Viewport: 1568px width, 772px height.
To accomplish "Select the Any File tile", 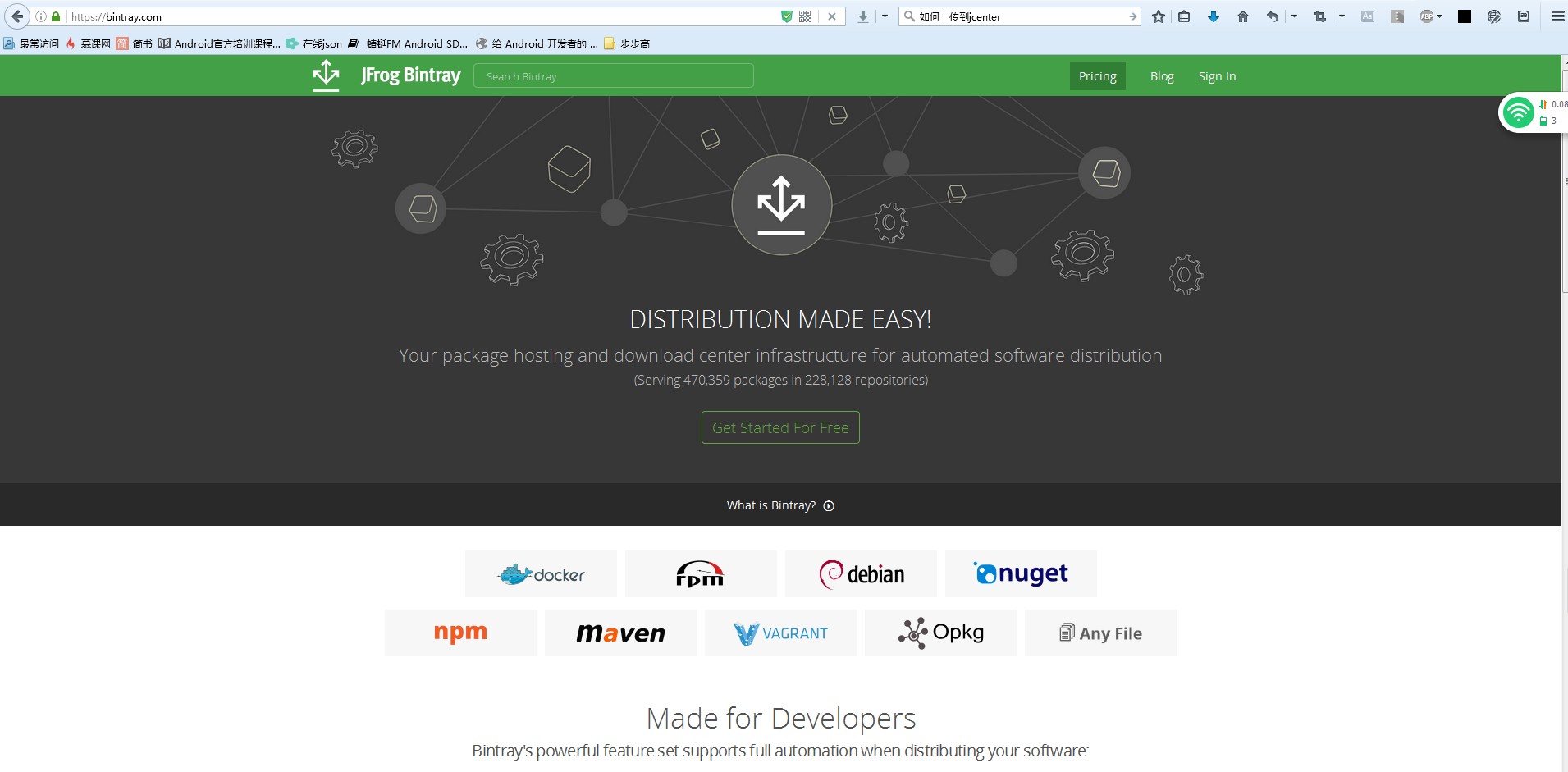I will pyautogui.click(x=1100, y=633).
